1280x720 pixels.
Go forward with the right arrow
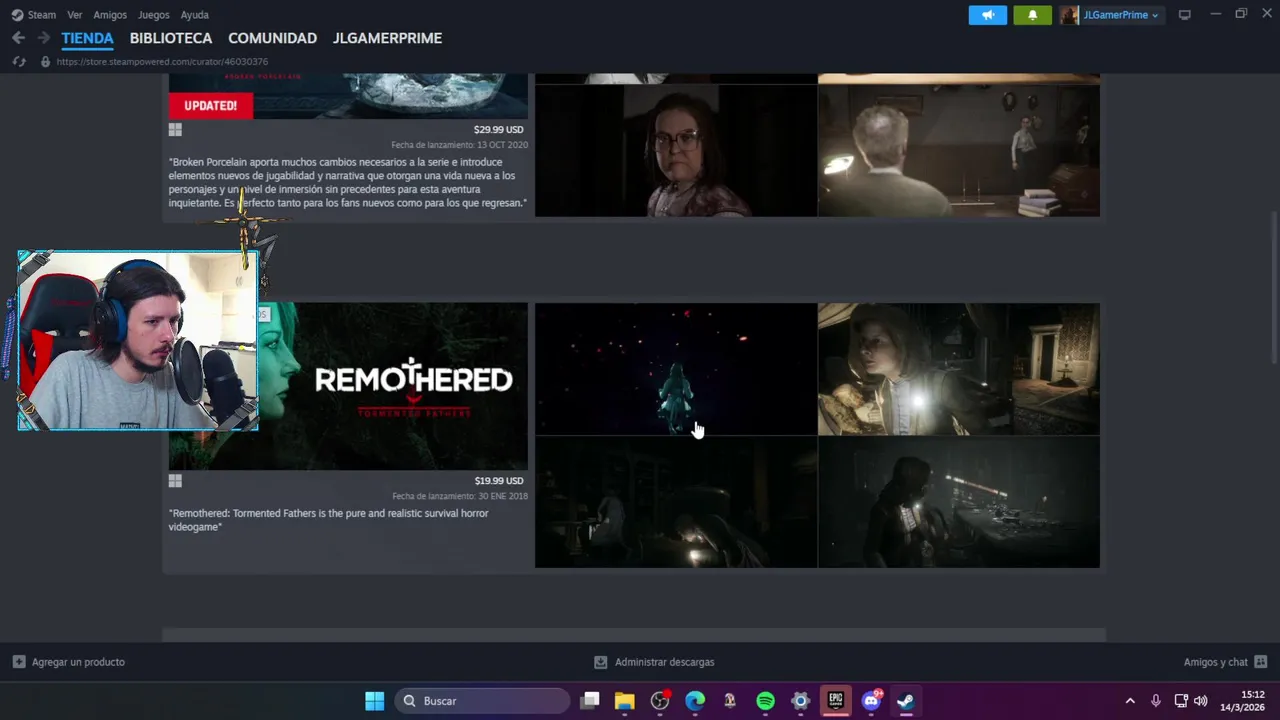(x=43, y=38)
